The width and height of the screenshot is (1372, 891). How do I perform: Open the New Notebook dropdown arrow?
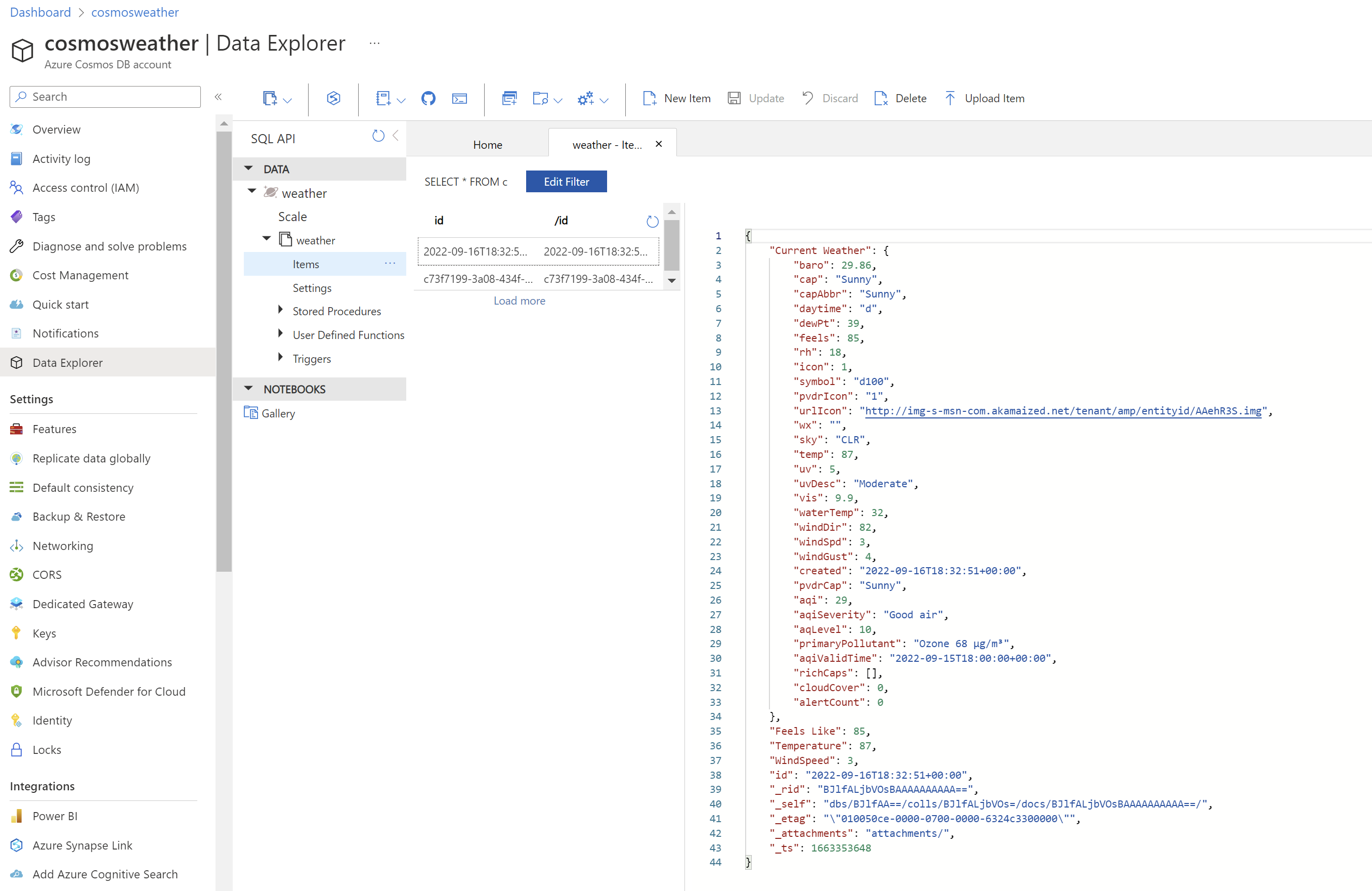pos(401,100)
